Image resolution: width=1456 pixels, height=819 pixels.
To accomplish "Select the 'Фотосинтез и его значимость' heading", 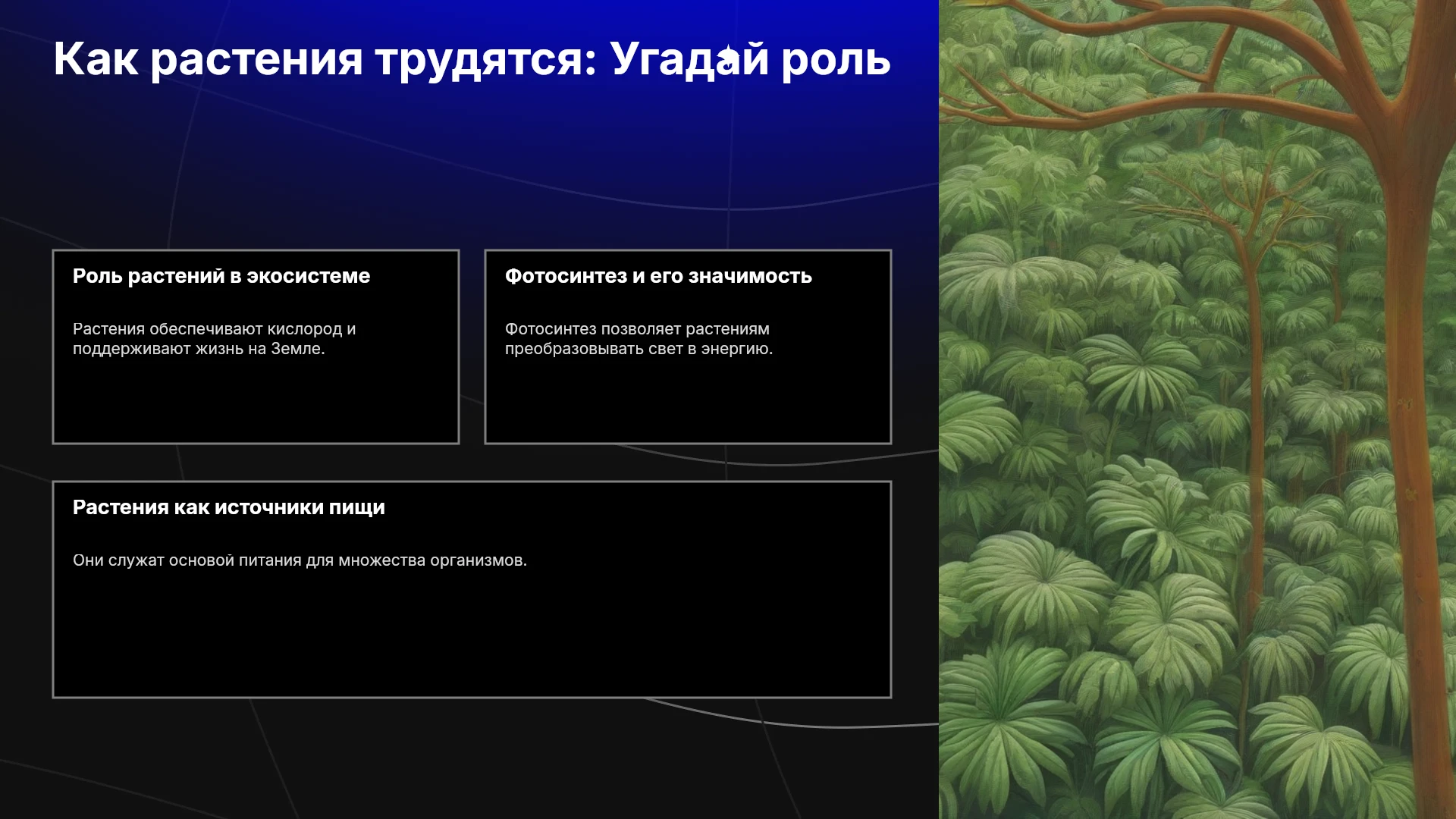I will click(x=658, y=276).
